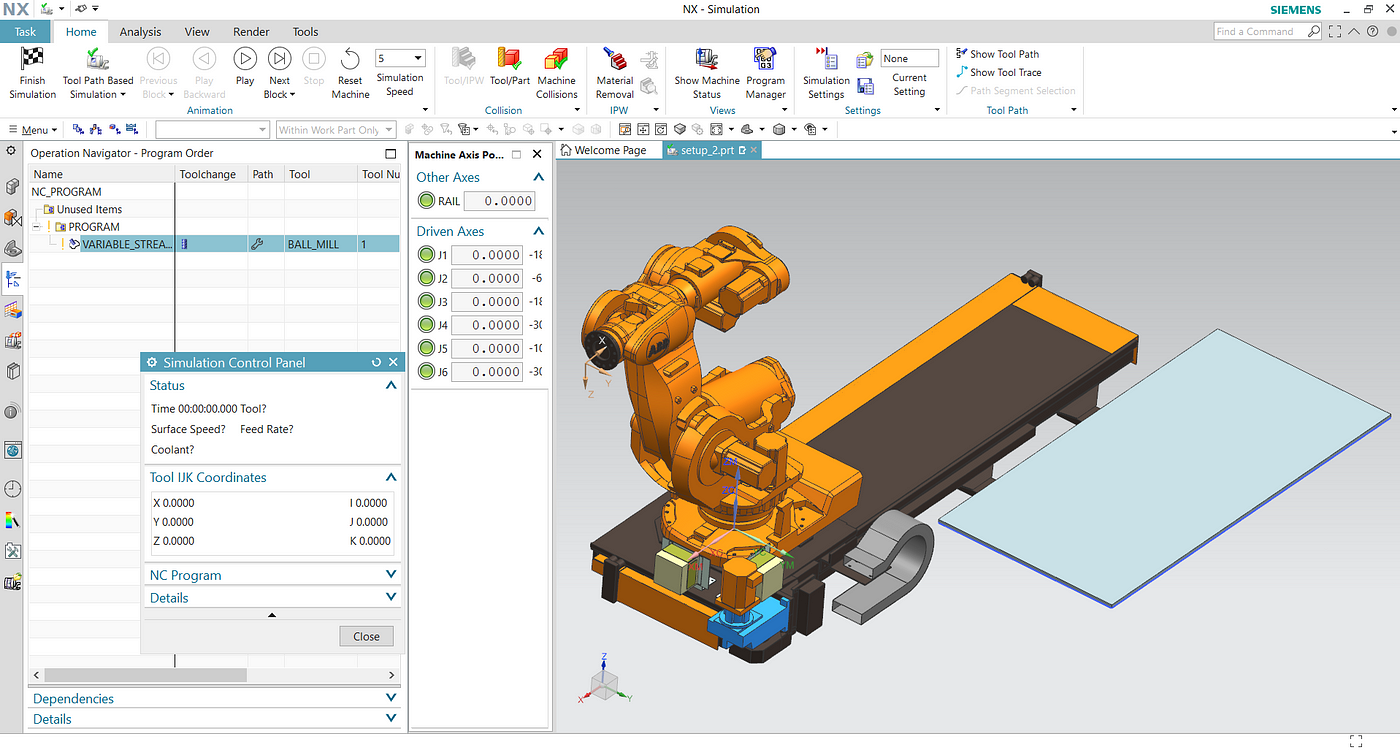This screenshot has height=750, width=1400.
Task: Collapse the Driven Axes section
Action: (538, 231)
